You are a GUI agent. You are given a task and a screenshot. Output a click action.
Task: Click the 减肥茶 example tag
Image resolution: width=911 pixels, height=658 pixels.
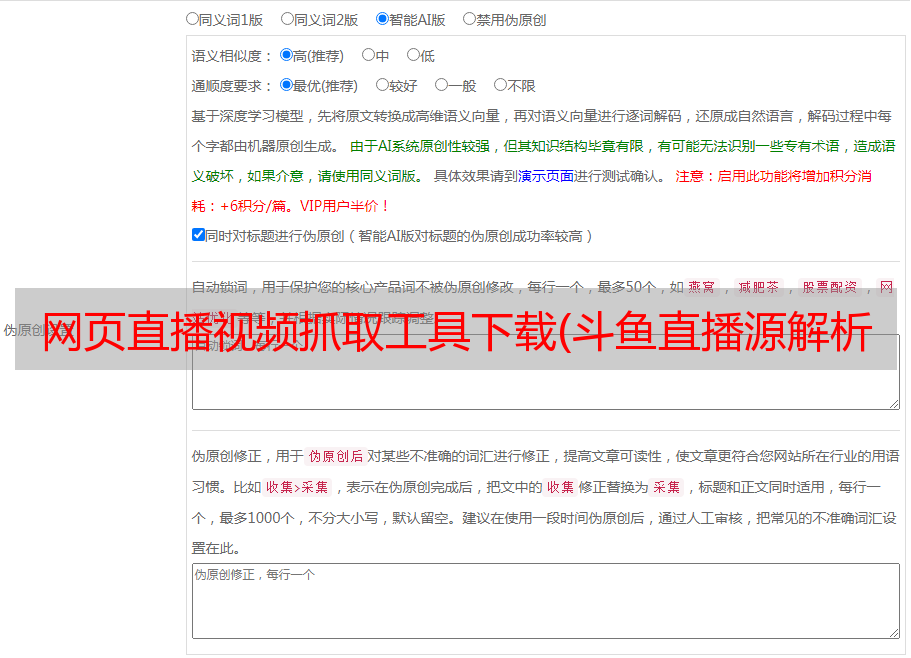(758, 287)
